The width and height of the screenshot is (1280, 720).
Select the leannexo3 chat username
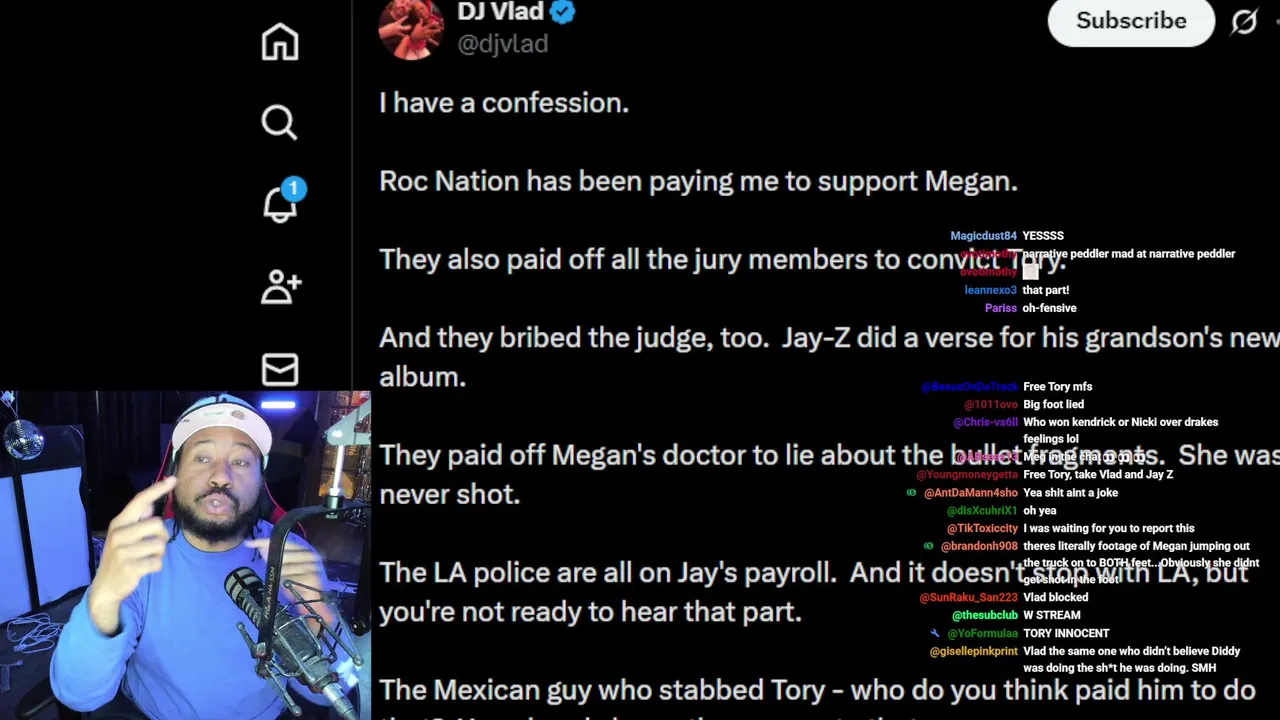(x=990, y=290)
